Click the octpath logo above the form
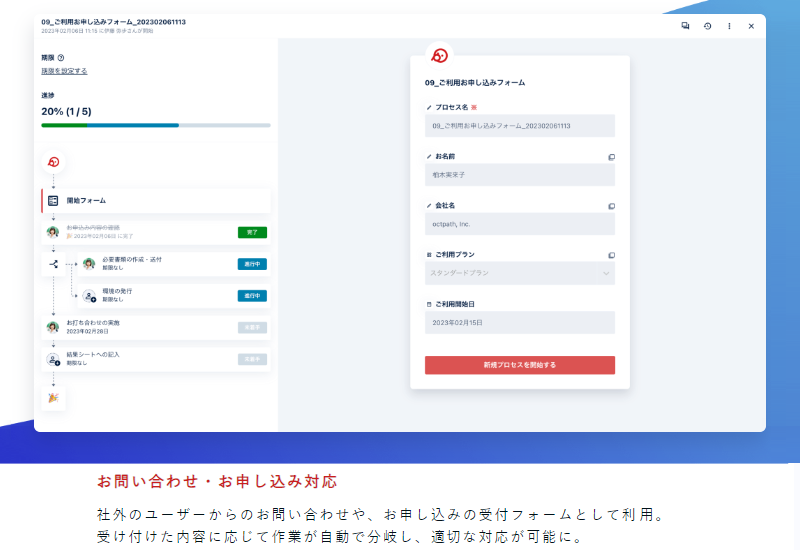The width and height of the screenshot is (800, 550). [x=438, y=56]
